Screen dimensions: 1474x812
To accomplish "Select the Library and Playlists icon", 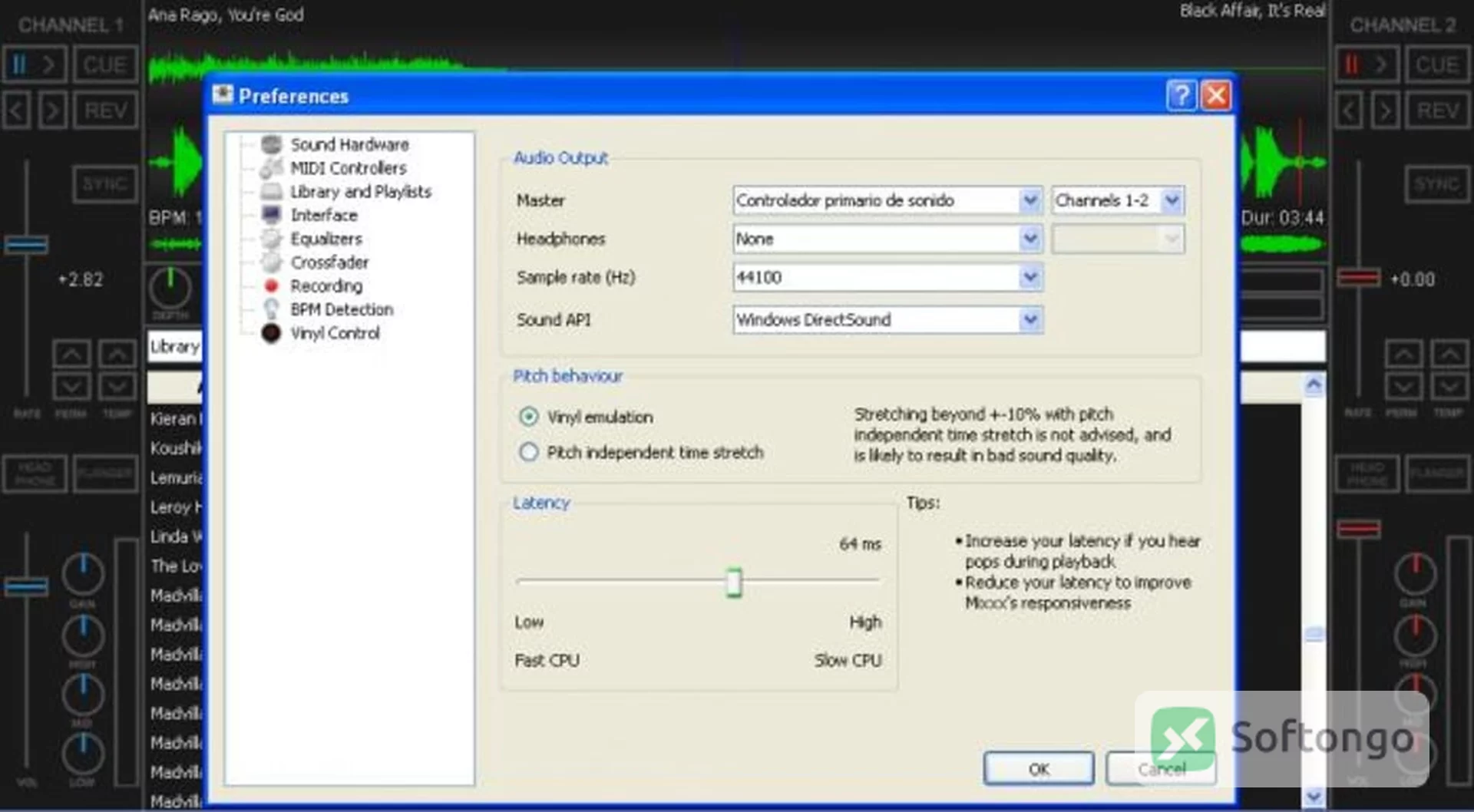I will tap(271, 191).
